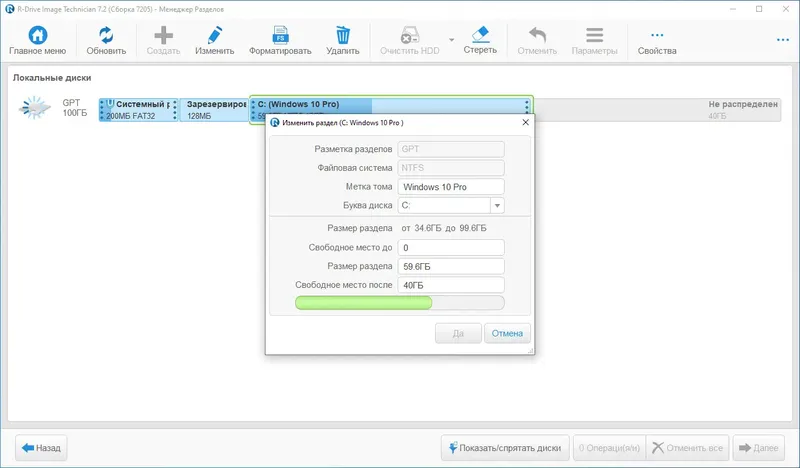
Task: Click the Обновить refresh icon
Action: pyautogui.click(x=106, y=35)
